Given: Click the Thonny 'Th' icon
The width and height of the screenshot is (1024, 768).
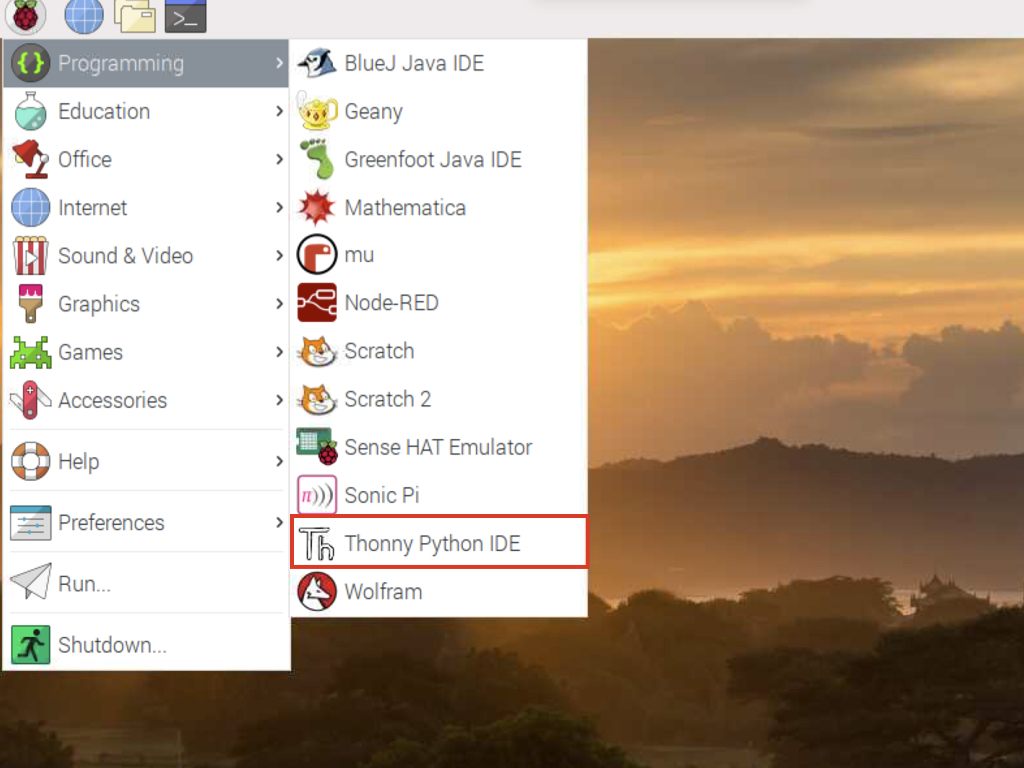Looking at the screenshot, I should coord(317,543).
